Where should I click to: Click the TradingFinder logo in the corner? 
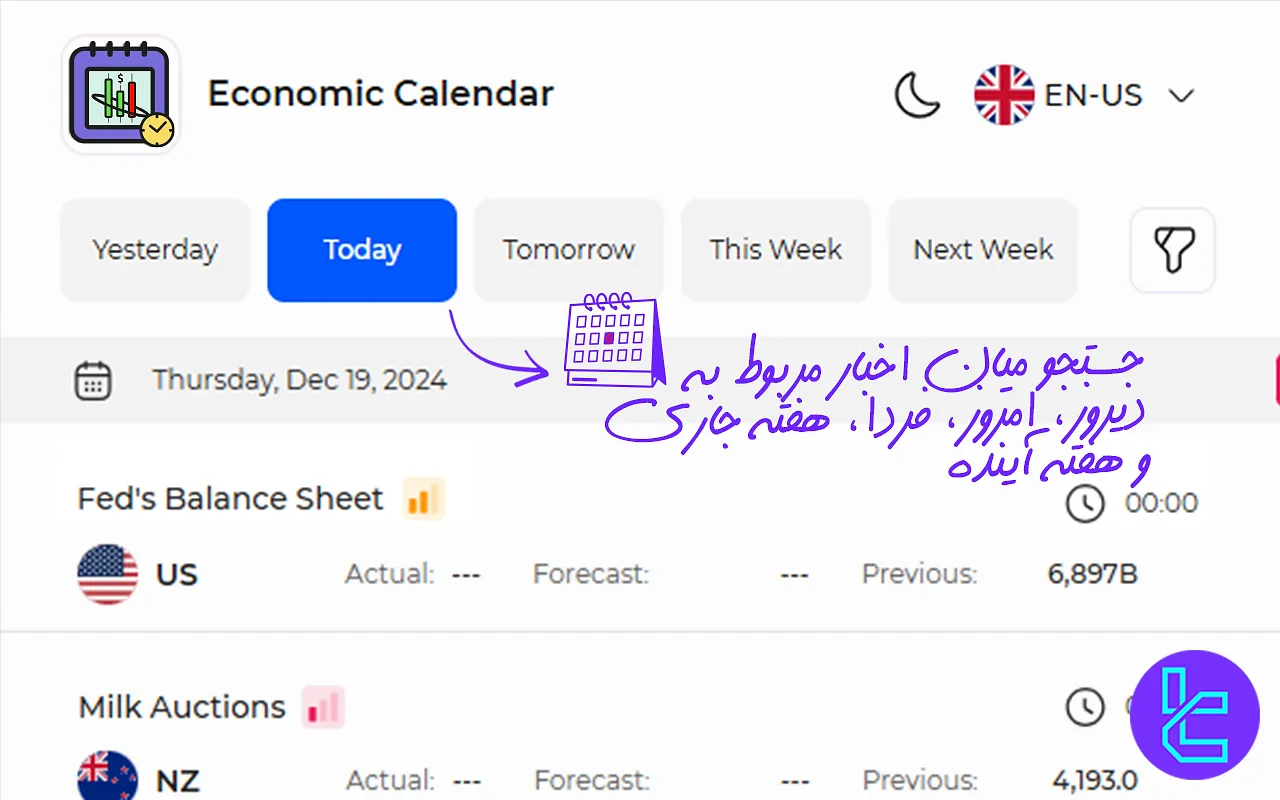pyautogui.click(x=1195, y=714)
